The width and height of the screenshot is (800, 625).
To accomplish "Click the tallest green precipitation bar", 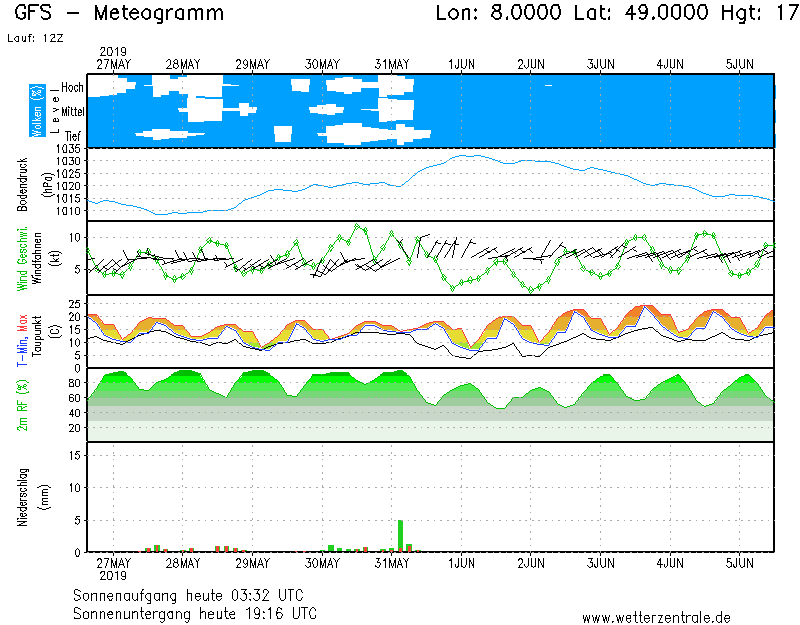I will (x=401, y=536).
